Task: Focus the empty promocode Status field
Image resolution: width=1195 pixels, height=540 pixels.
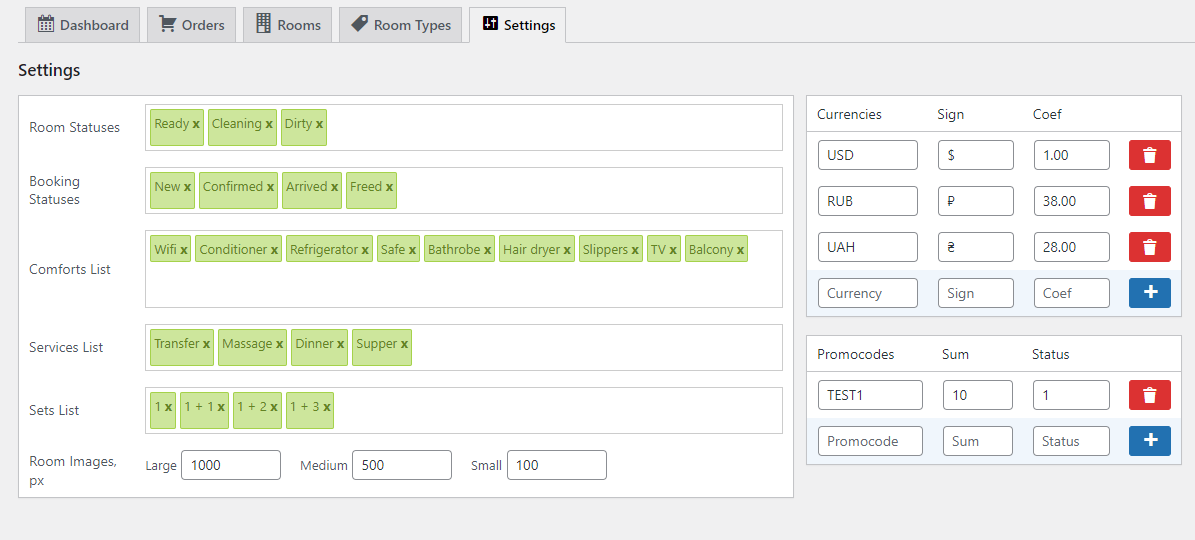Action: (1072, 441)
